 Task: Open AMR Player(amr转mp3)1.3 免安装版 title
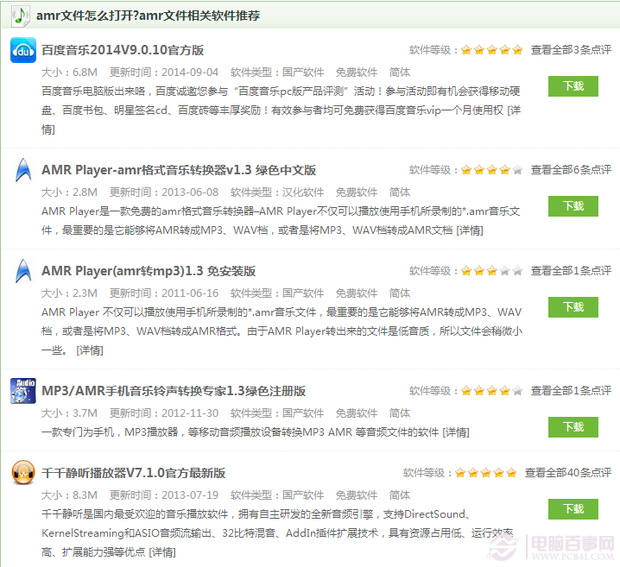pyautogui.click(x=148, y=271)
